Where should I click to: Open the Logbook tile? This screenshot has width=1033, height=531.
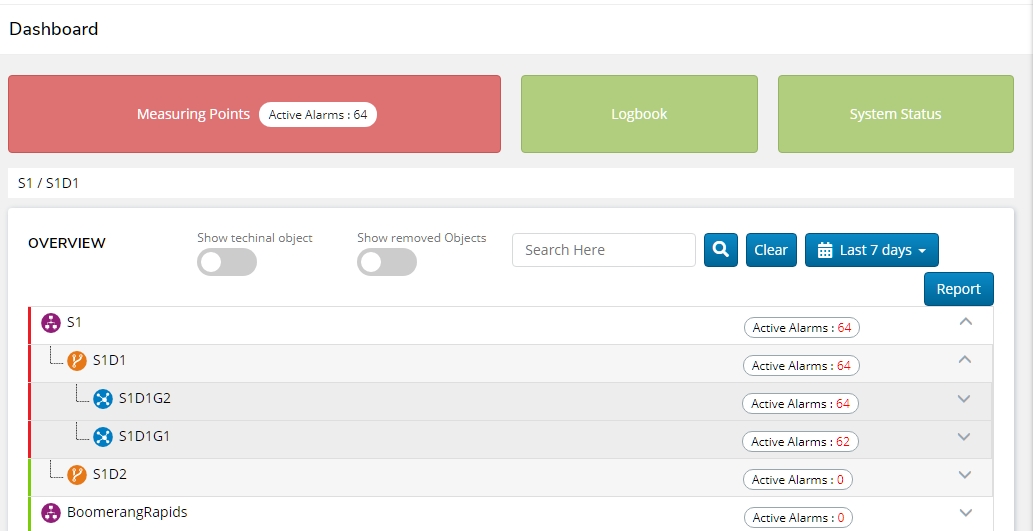pyautogui.click(x=639, y=114)
